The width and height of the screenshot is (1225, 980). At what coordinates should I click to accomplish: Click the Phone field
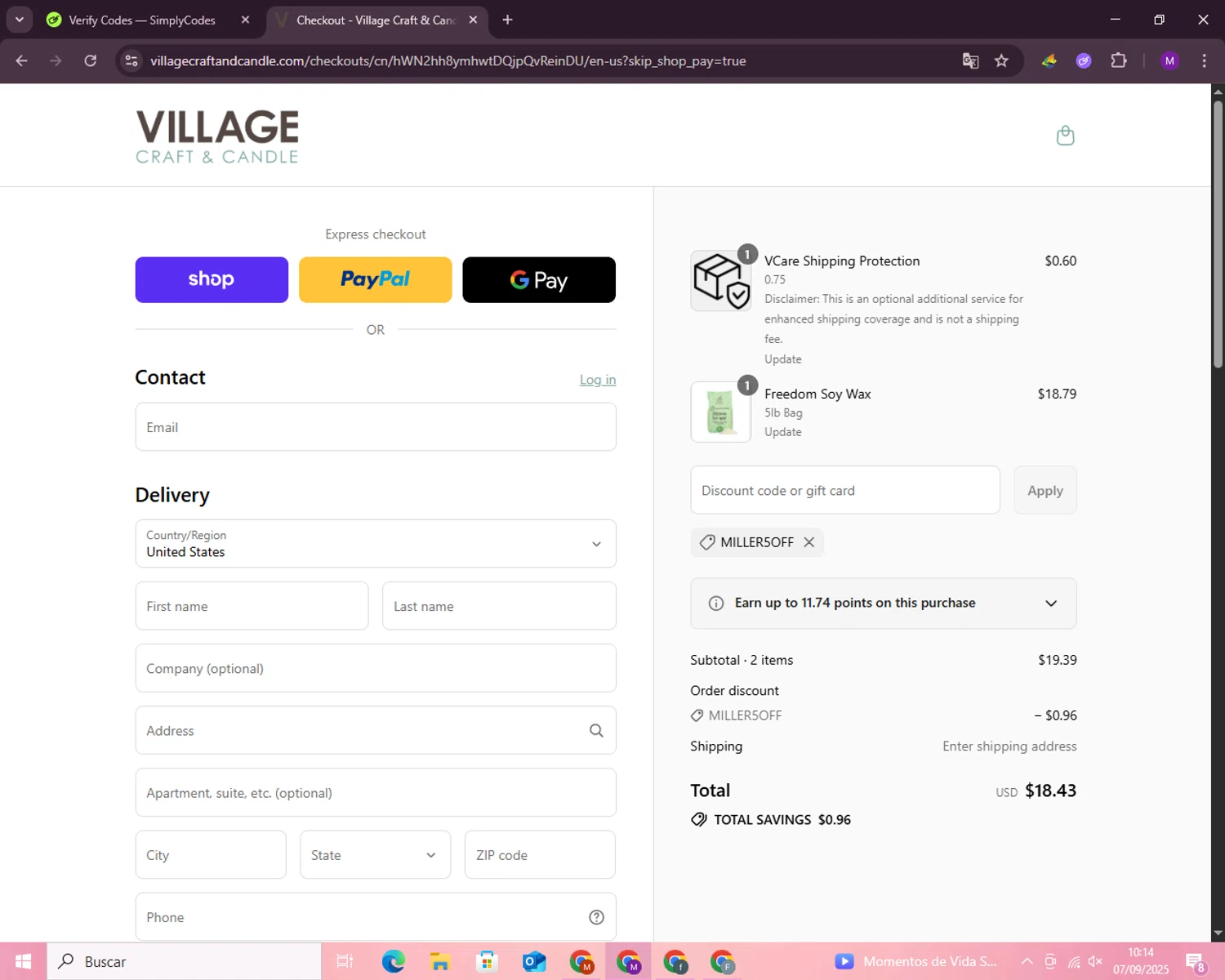376,917
